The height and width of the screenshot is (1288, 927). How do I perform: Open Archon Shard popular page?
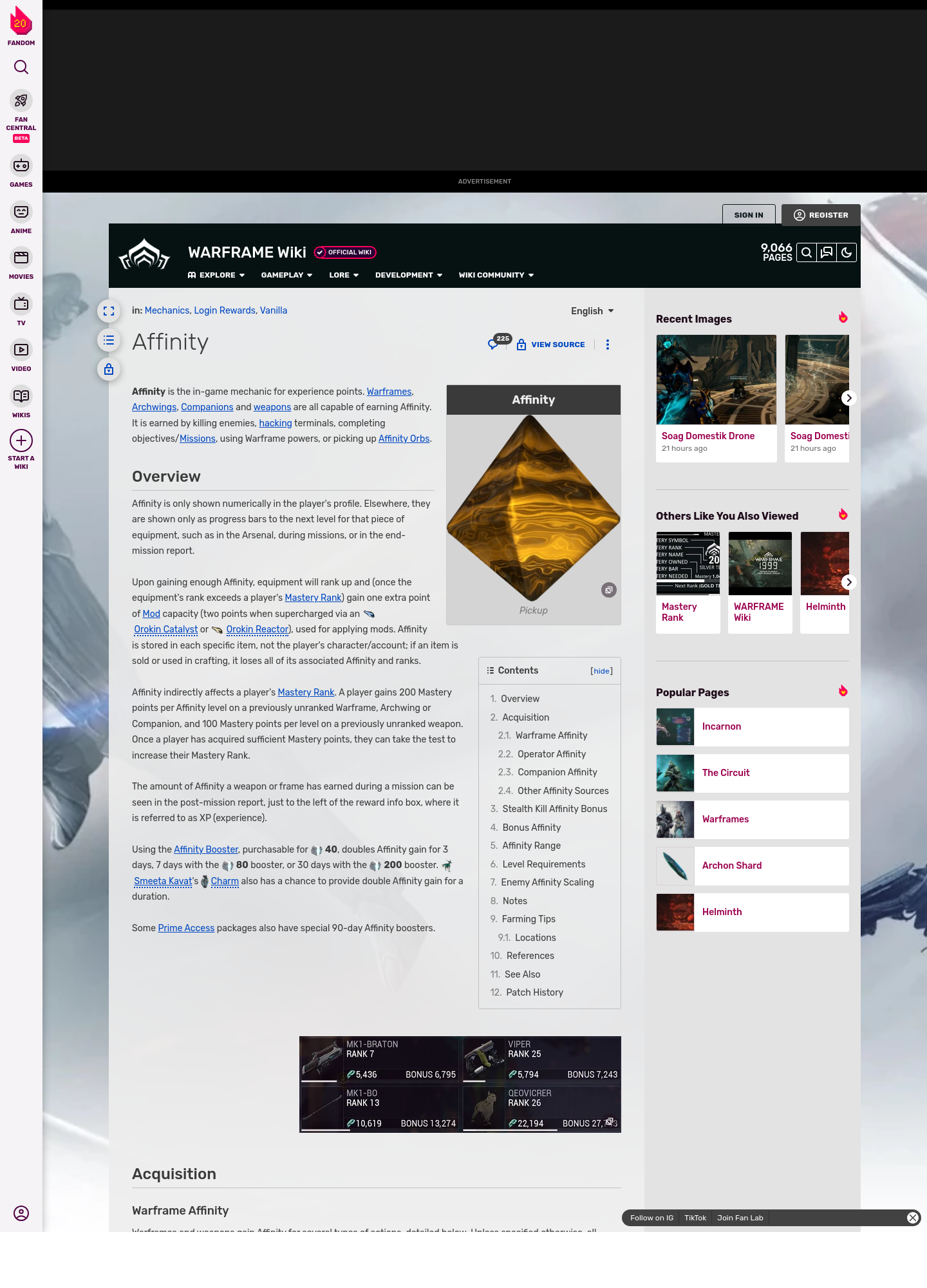click(x=753, y=866)
